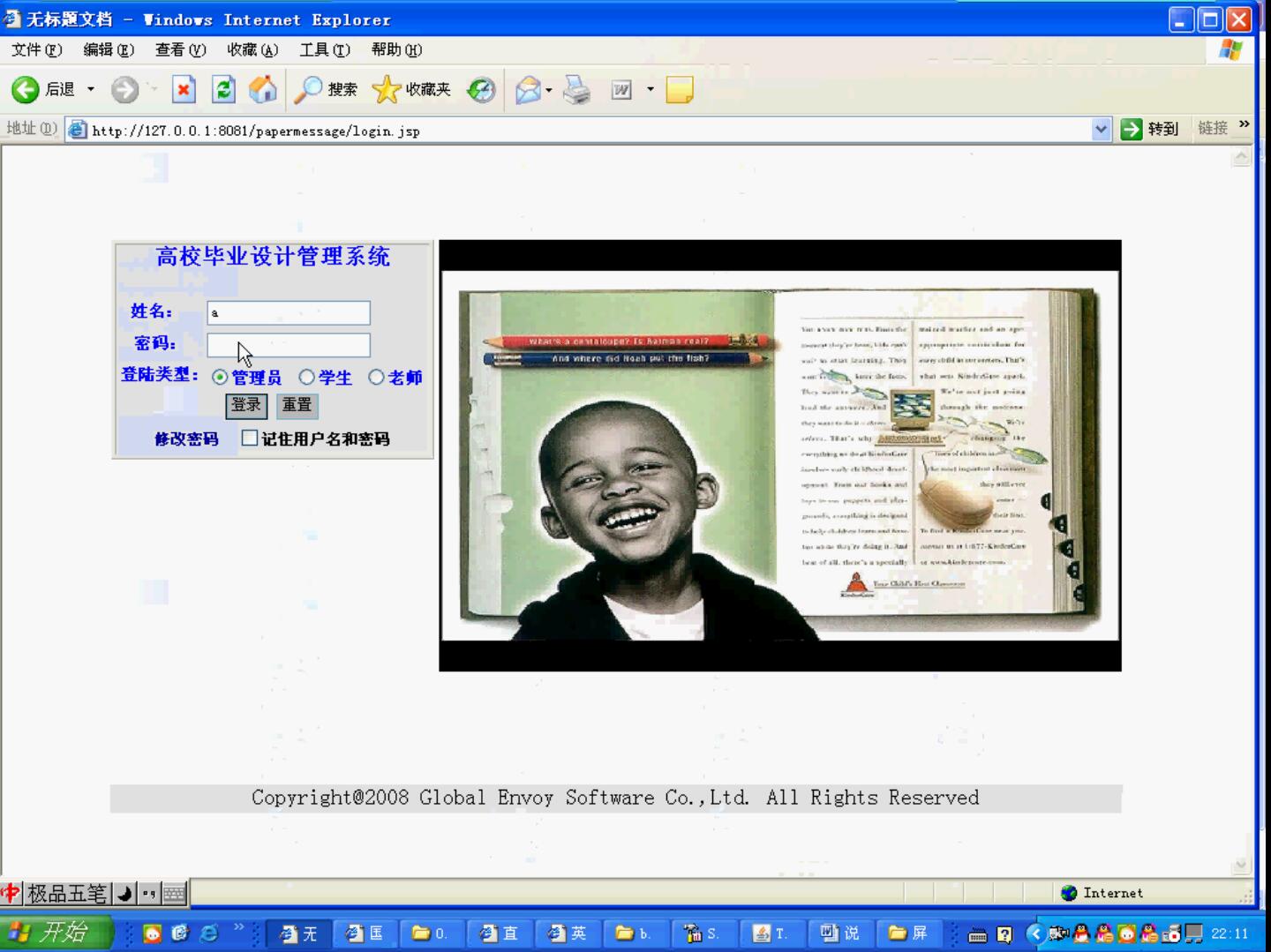Select the 管理员 radio button
The width and height of the screenshot is (1271, 952).
[220, 377]
